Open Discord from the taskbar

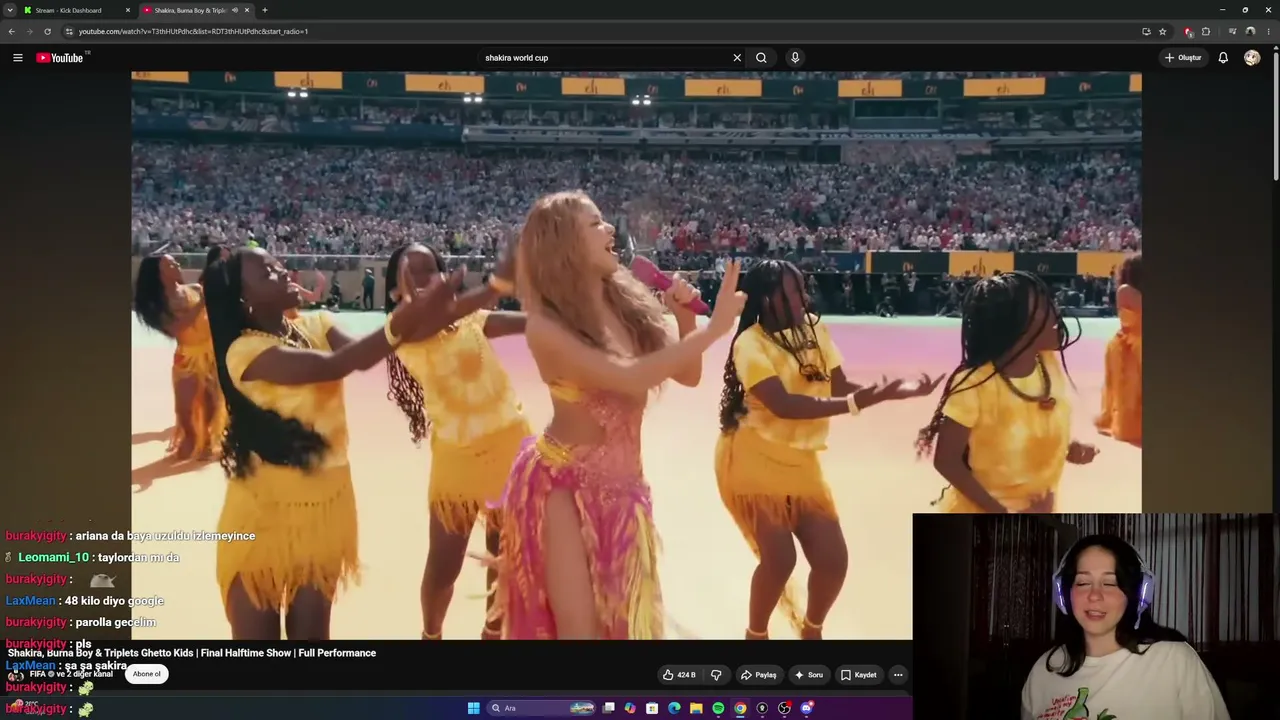click(806, 708)
